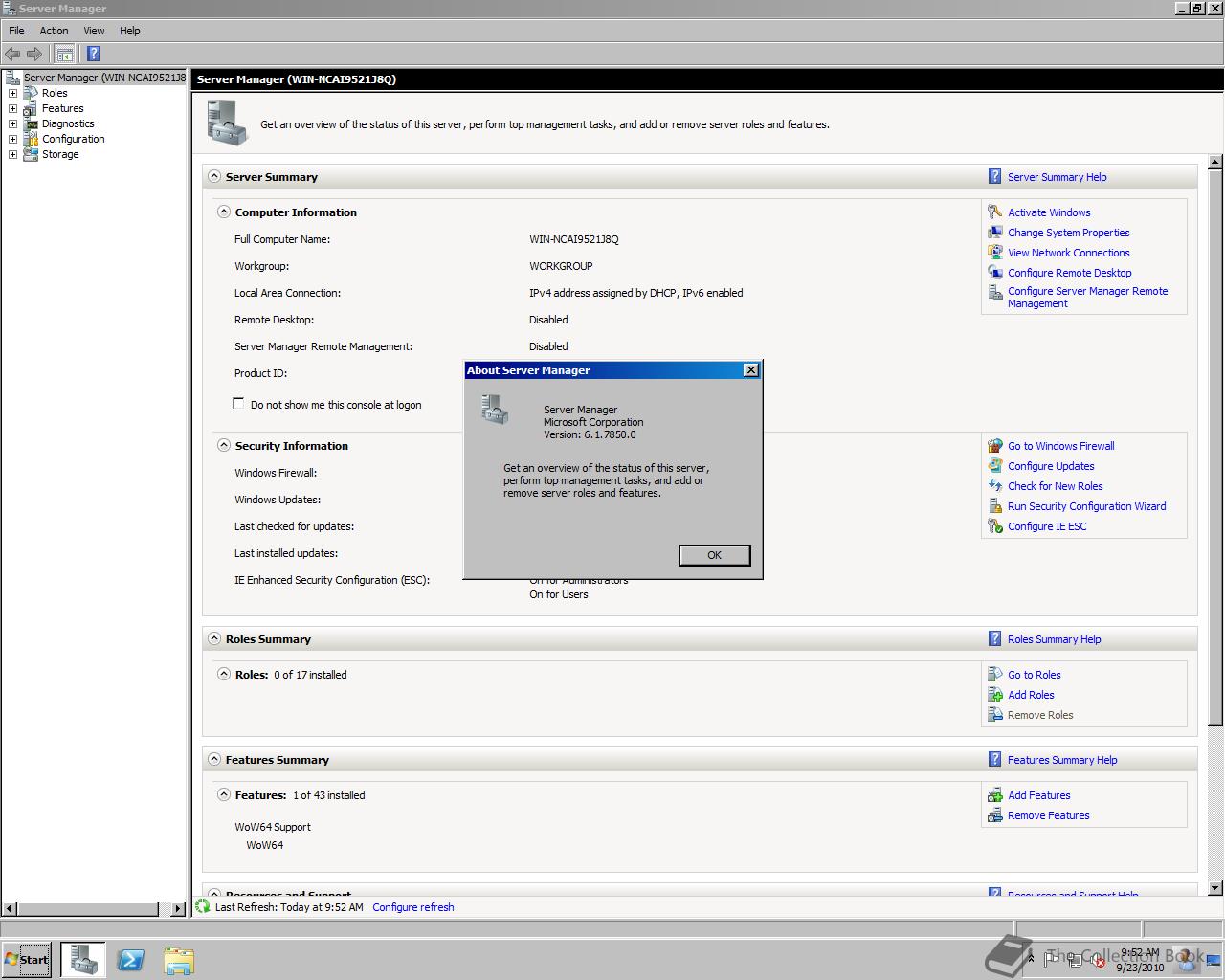The height and width of the screenshot is (980, 1225).
Task: Click the Forward arrow toolbar icon
Action: coord(34,54)
